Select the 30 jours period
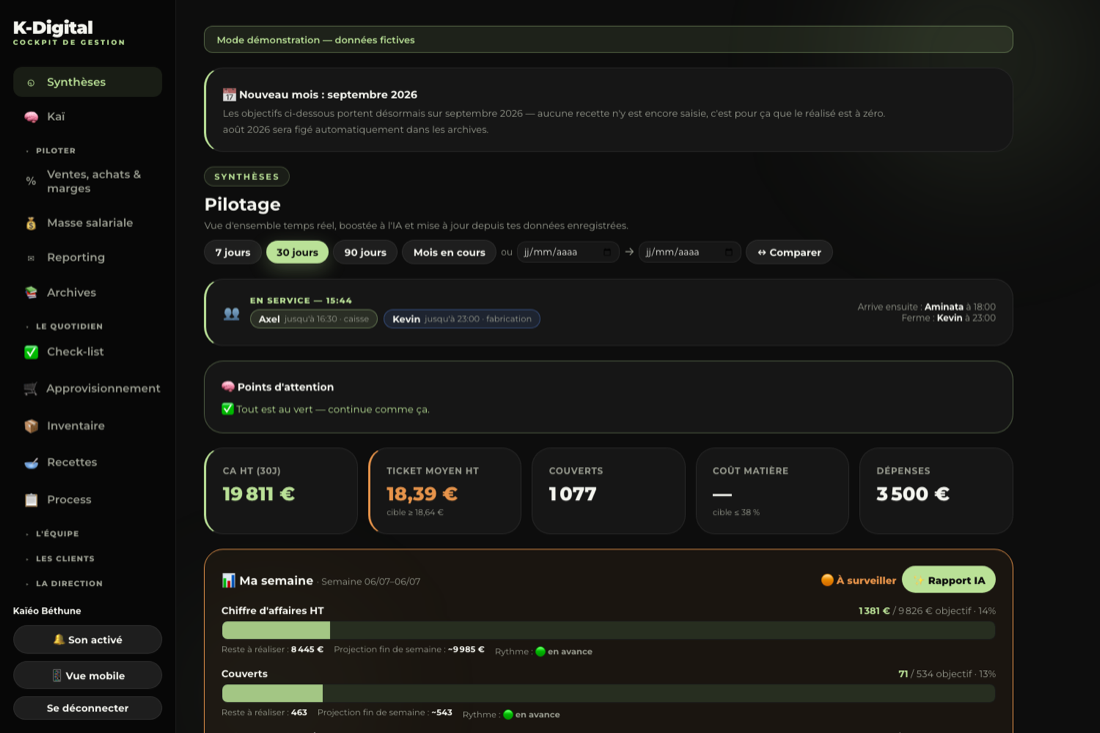1100x733 pixels. pyautogui.click(x=297, y=253)
